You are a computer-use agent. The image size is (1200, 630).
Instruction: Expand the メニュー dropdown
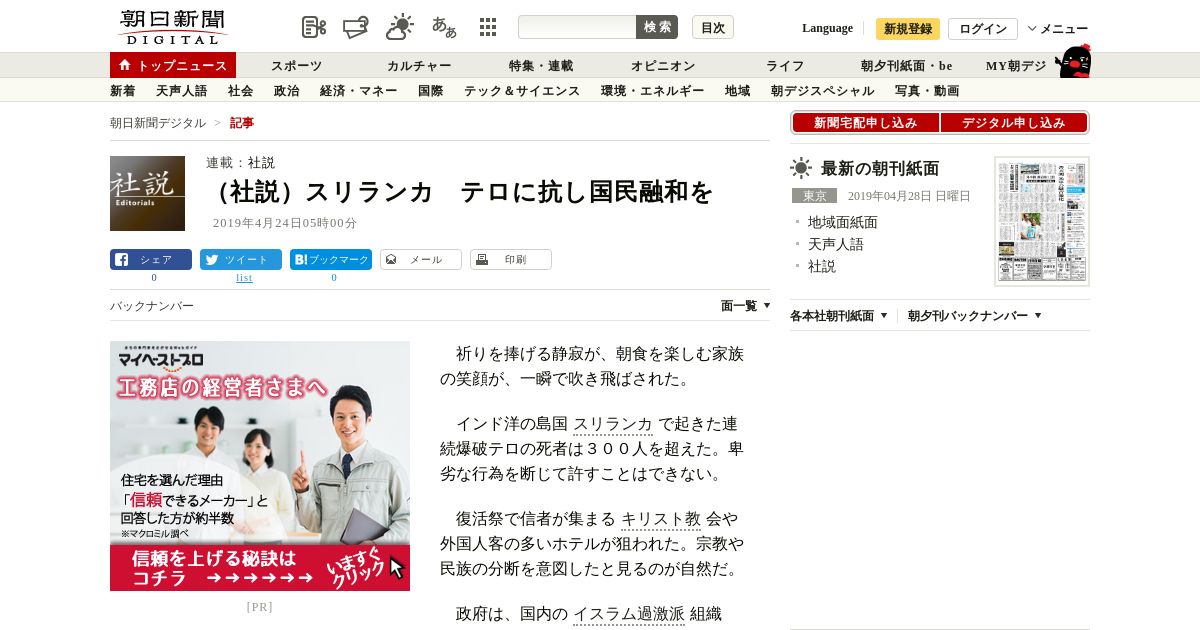coord(1058,29)
